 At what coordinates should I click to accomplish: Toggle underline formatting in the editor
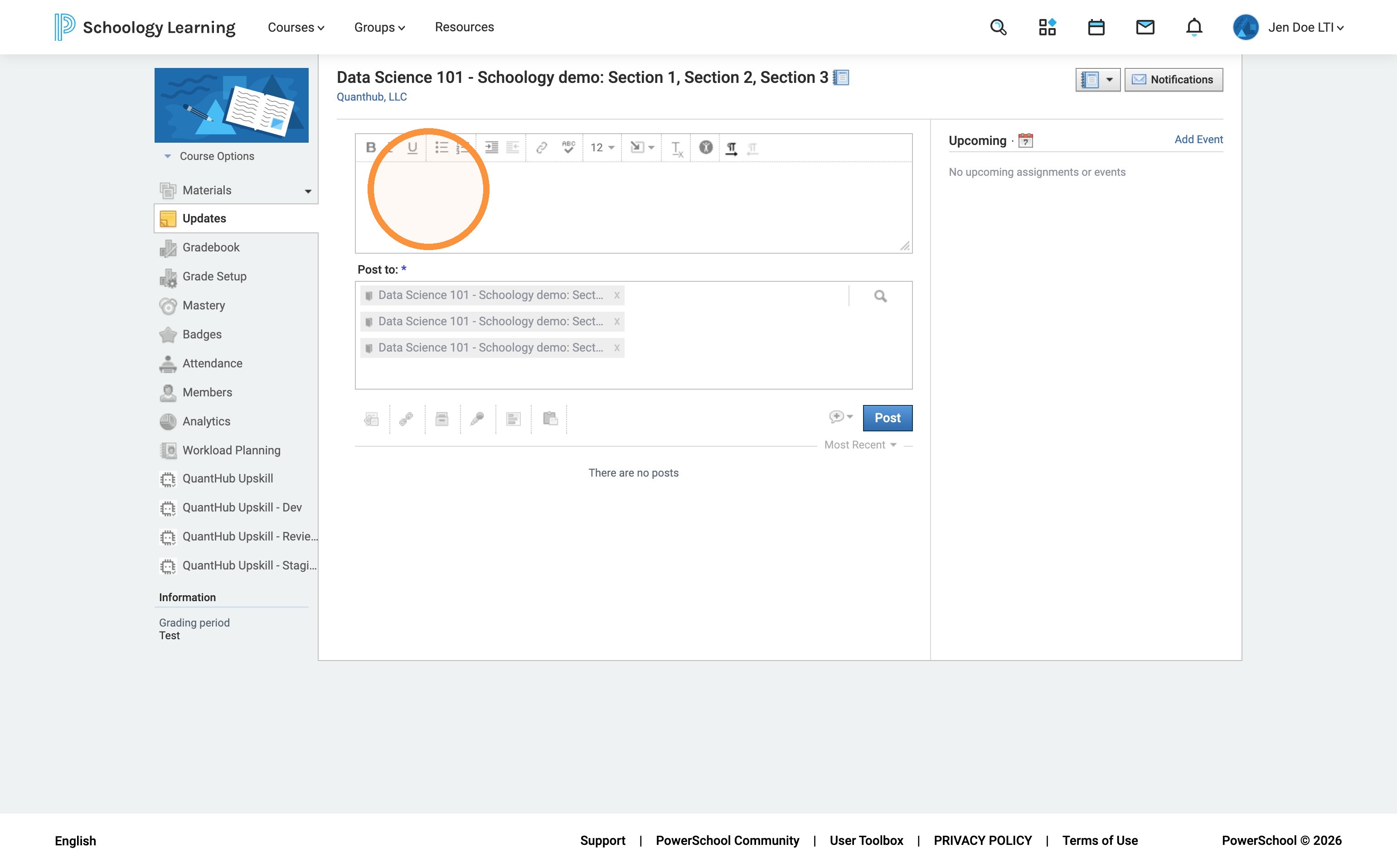click(412, 148)
